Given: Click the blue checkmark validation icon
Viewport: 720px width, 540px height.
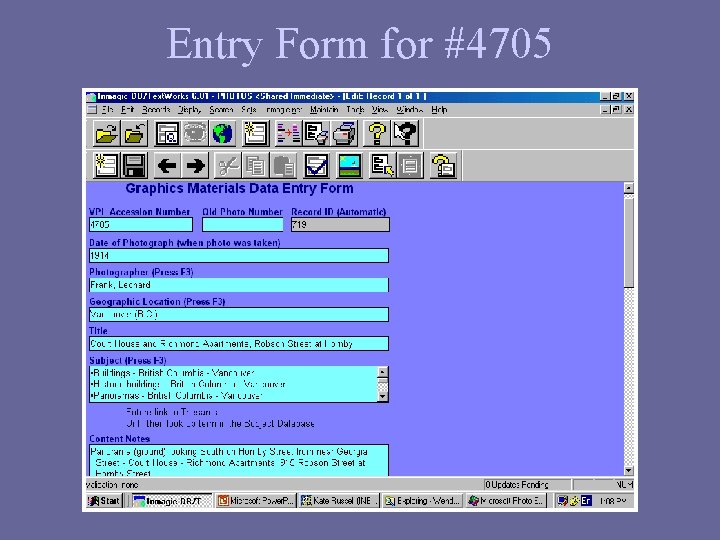Looking at the screenshot, I should point(316,165).
